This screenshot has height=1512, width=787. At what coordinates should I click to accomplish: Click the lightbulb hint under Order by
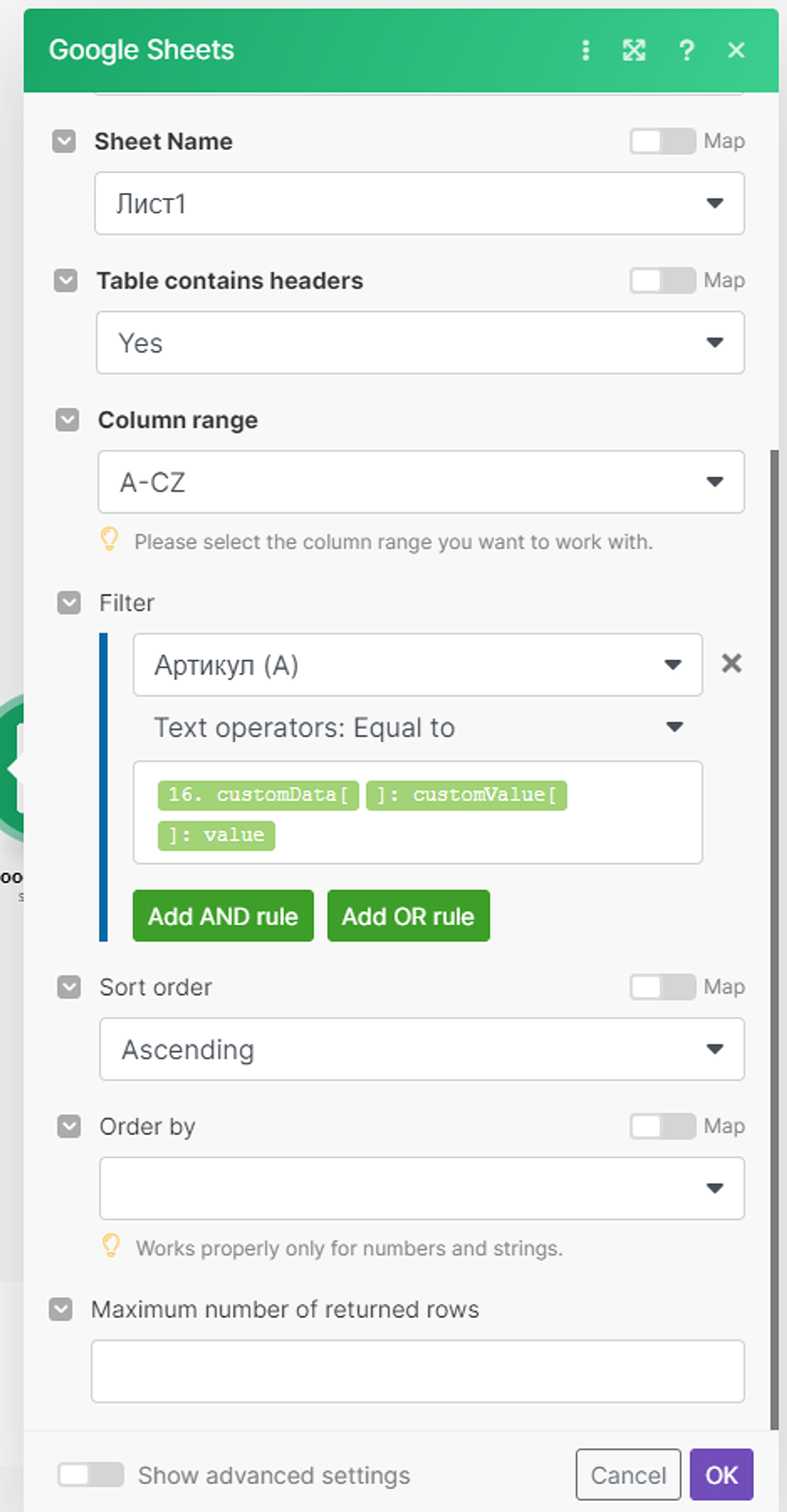(x=111, y=1246)
